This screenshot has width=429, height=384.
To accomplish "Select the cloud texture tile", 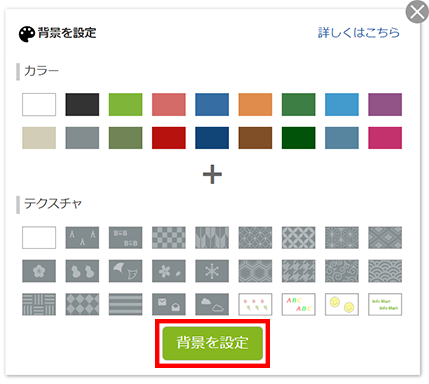I will (x=212, y=304).
